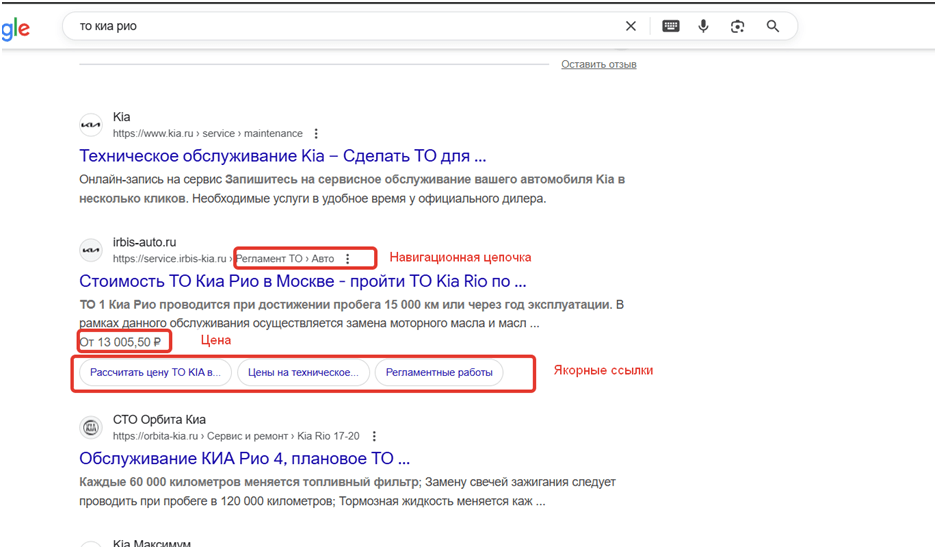
Task: Click the irbis-auto.ru result favicon
Action: [x=91, y=250]
